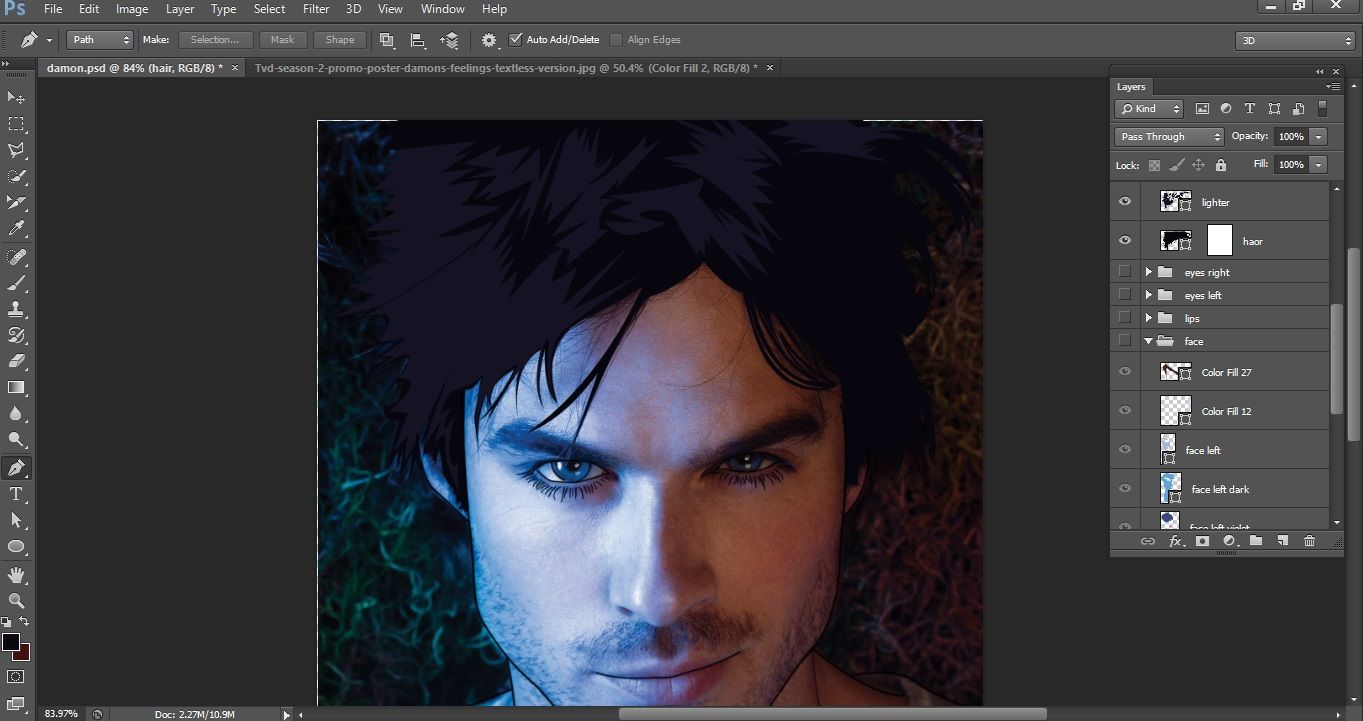This screenshot has height=721, width=1363.
Task: Open the Path mode dropdown
Action: [x=100, y=40]
